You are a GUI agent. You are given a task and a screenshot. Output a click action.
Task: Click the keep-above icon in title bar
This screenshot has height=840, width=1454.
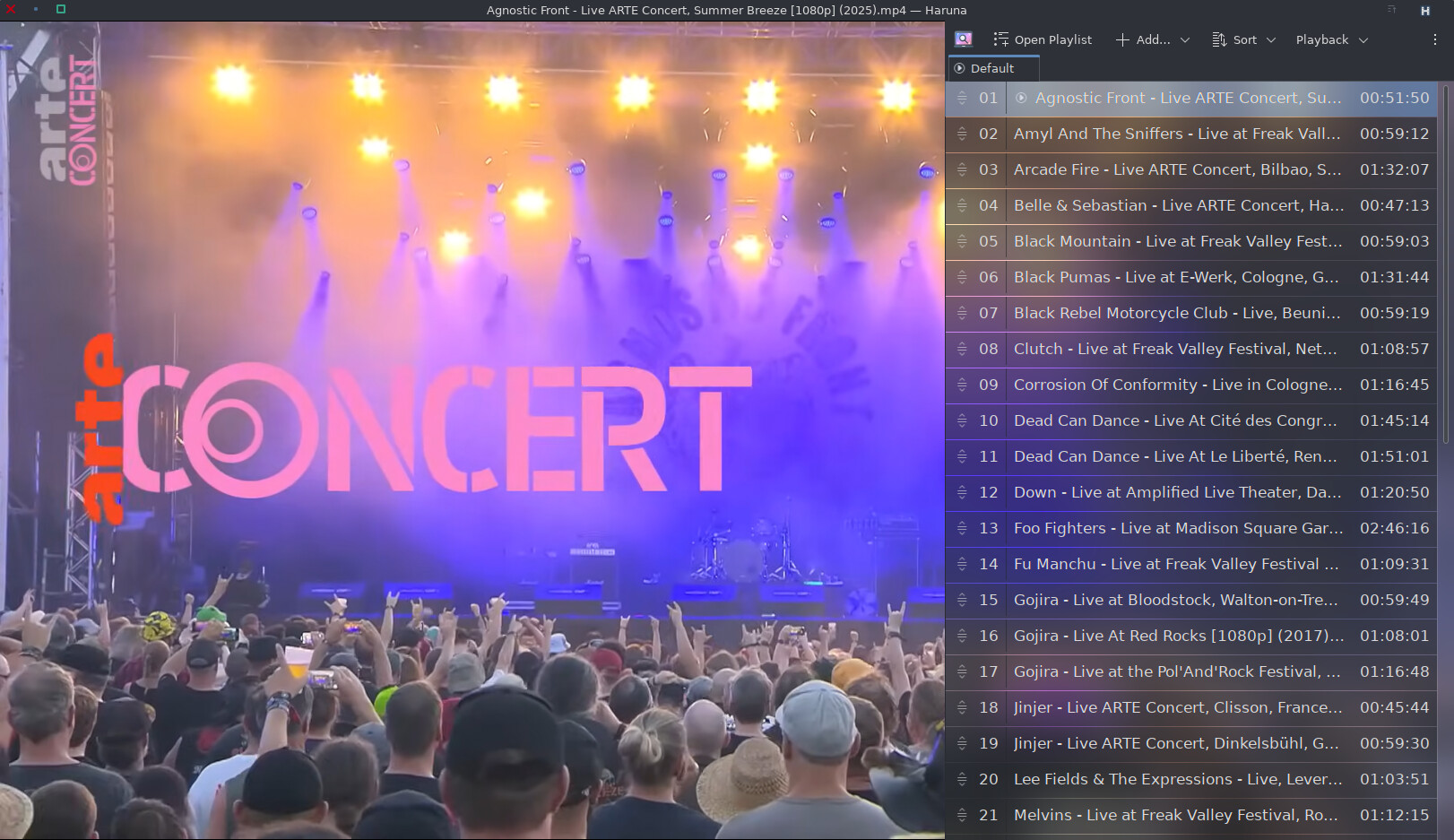[x=1392, y=10]
